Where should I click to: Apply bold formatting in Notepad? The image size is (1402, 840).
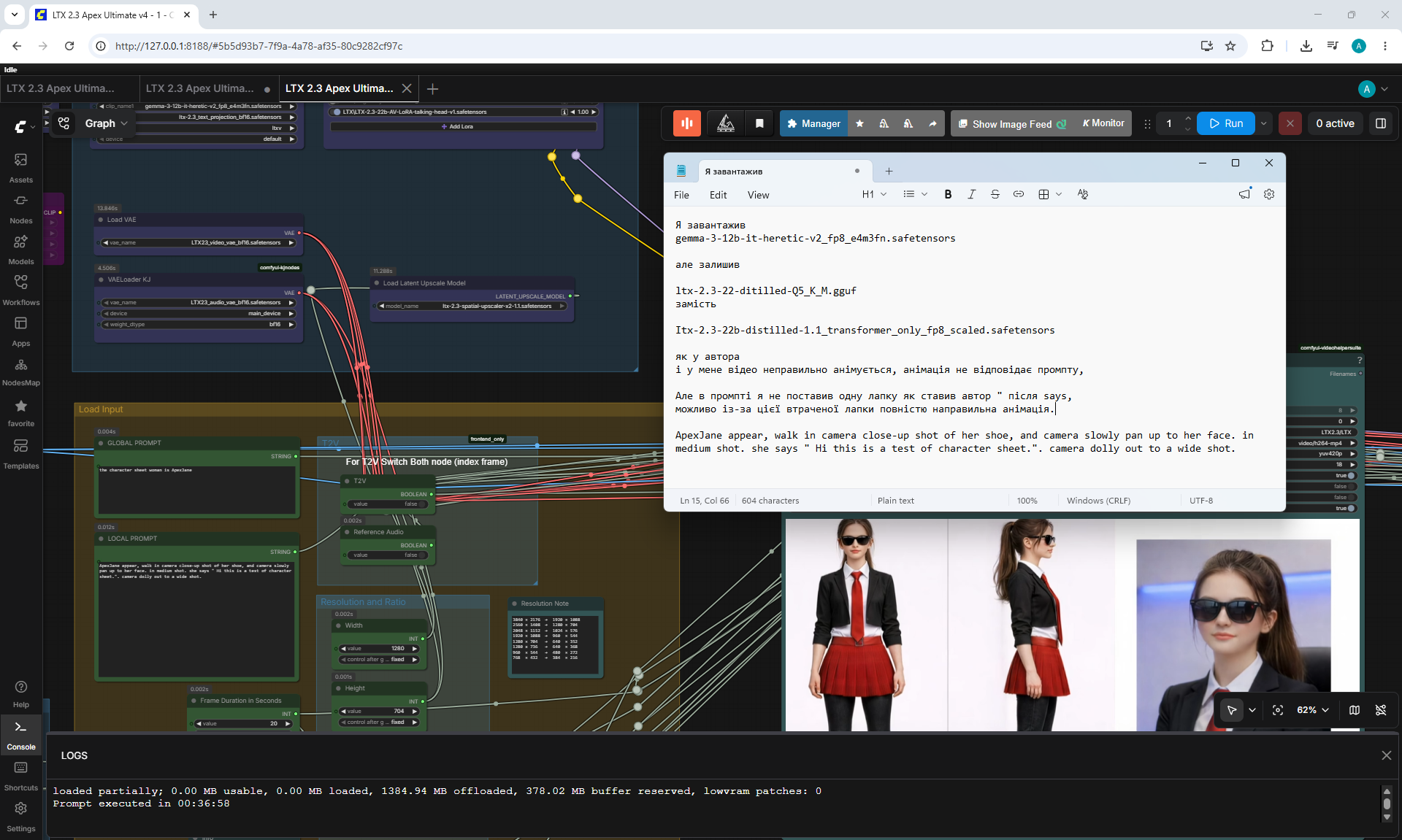coord(948,194)
